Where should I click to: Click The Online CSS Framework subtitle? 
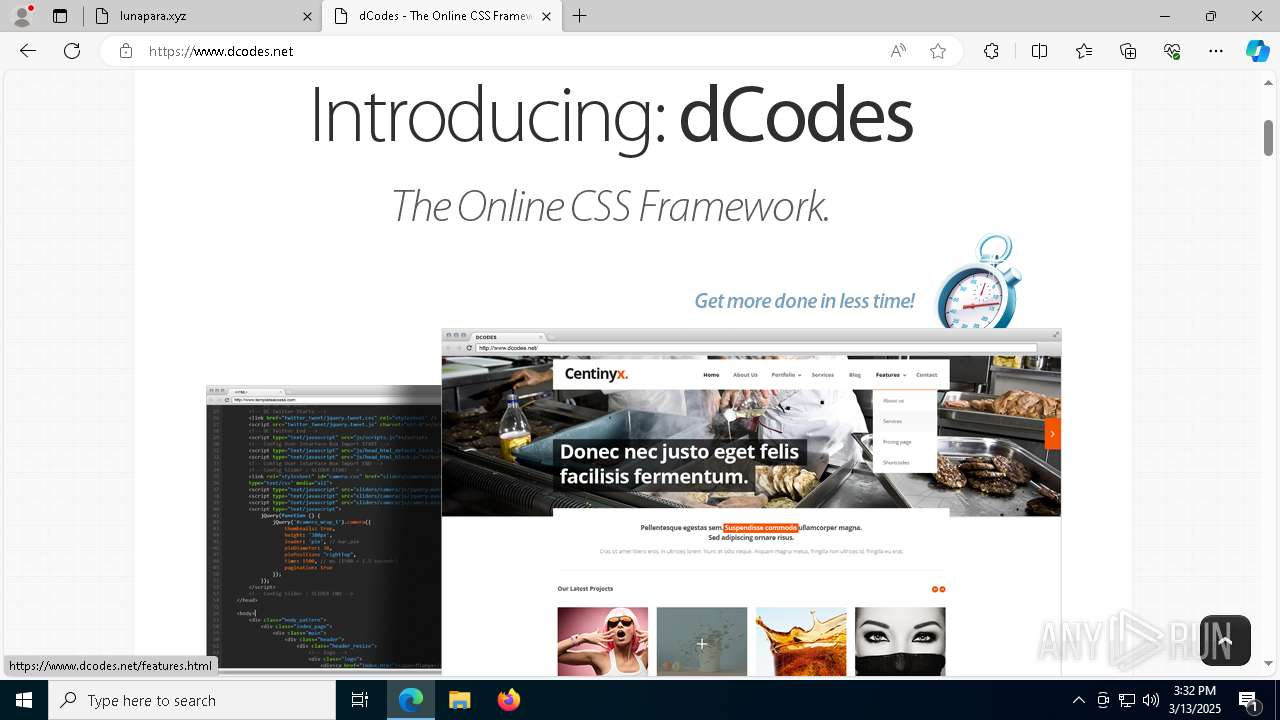(x=610, y=206)
